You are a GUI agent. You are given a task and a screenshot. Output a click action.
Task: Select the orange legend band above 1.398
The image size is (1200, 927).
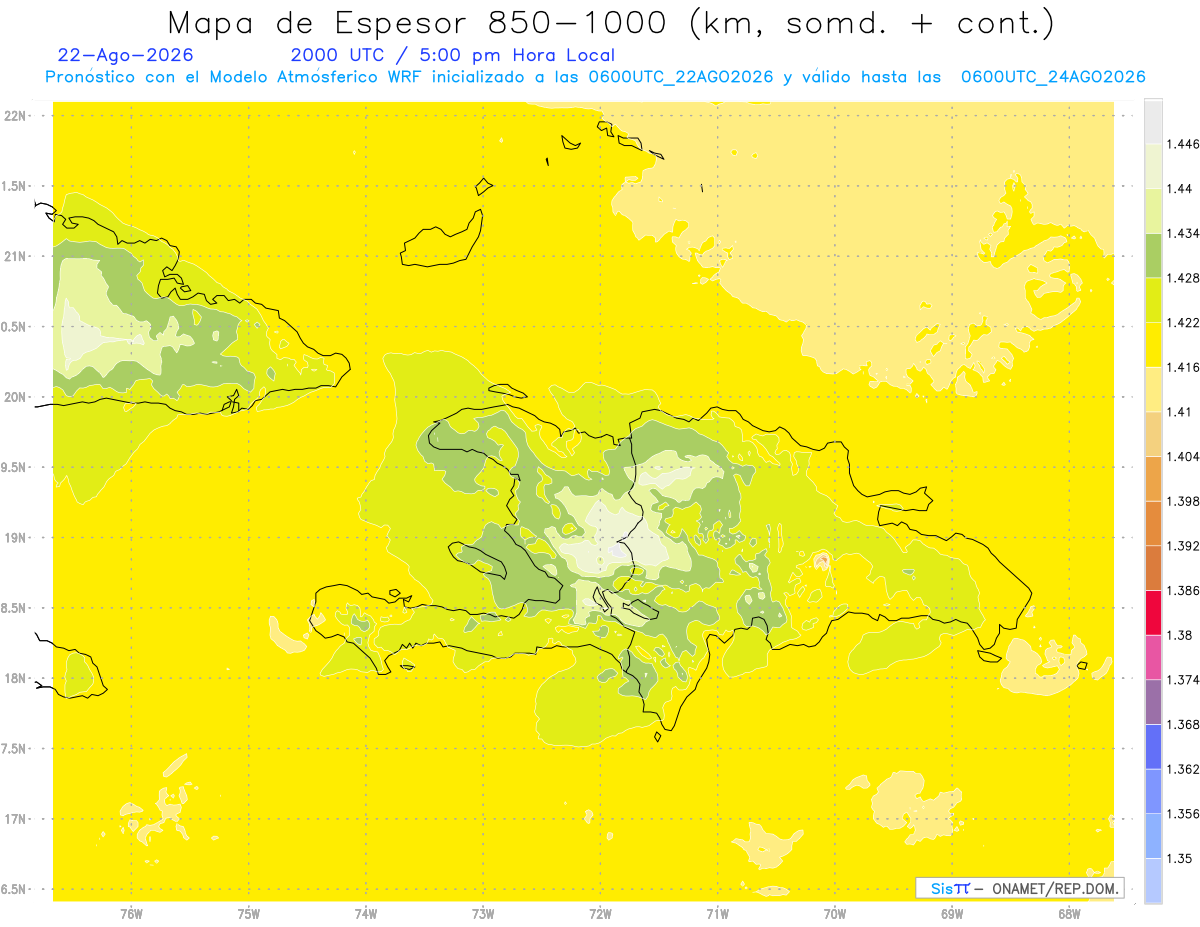pyautogui.click(x=1153, y=479)
